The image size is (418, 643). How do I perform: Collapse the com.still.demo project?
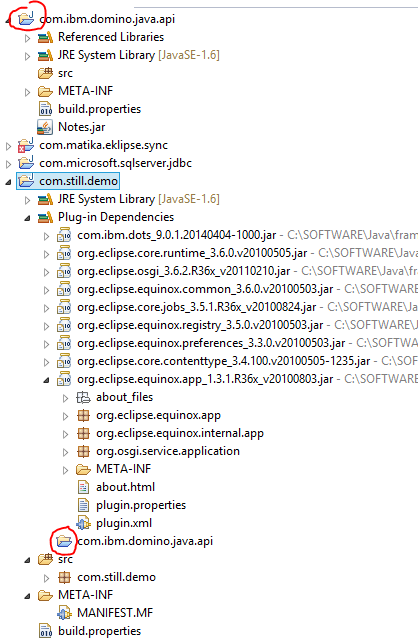[x=9, y=182]
